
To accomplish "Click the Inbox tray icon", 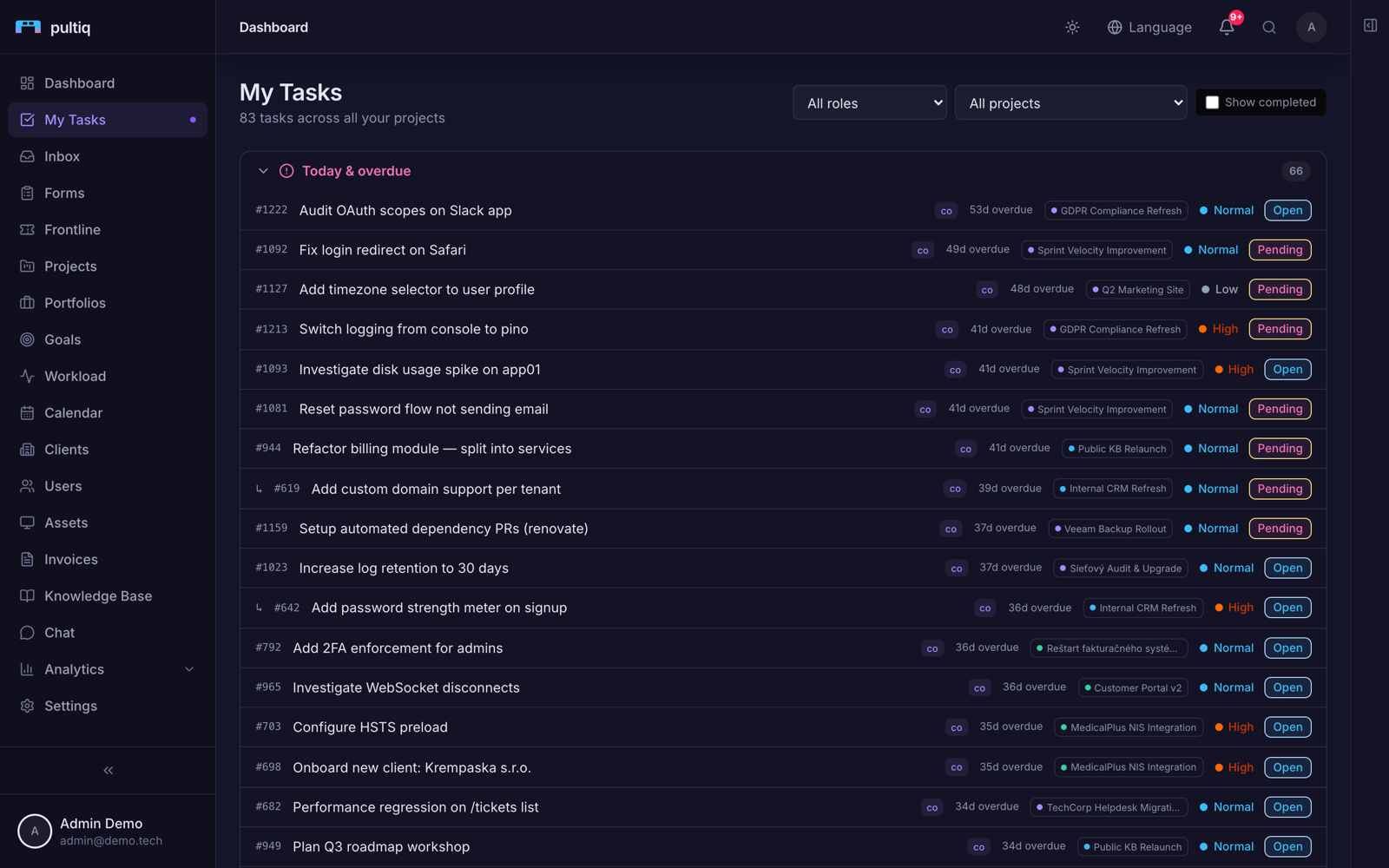I will click(x=27, y=156).
